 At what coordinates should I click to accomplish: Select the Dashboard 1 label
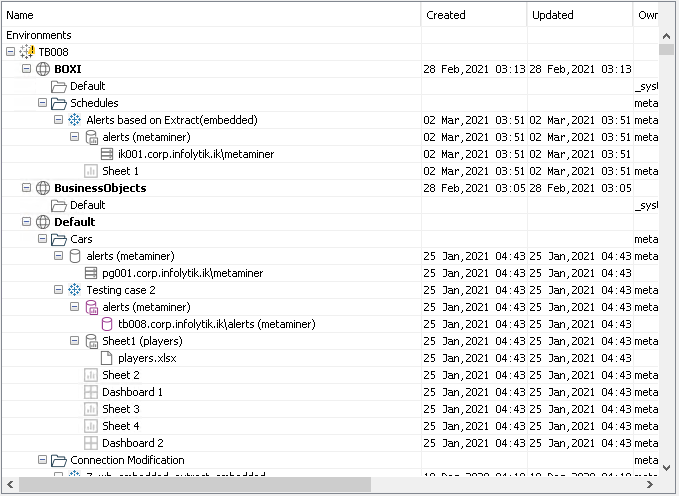(x=133, y=392)
